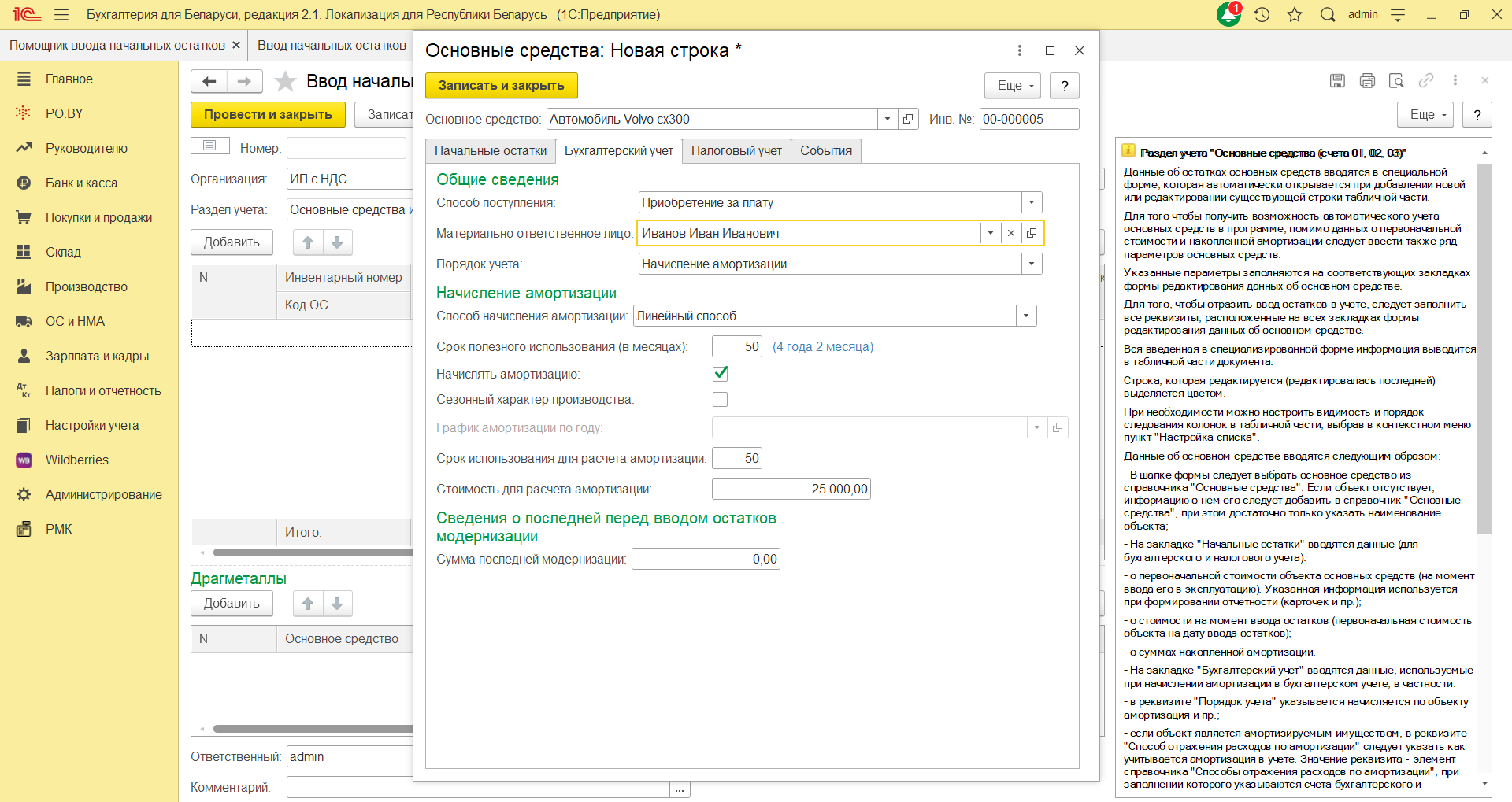The width and height of the screenshot is (1512, 802).
Task: Add document to favorites star
Action: coord(285,81)
